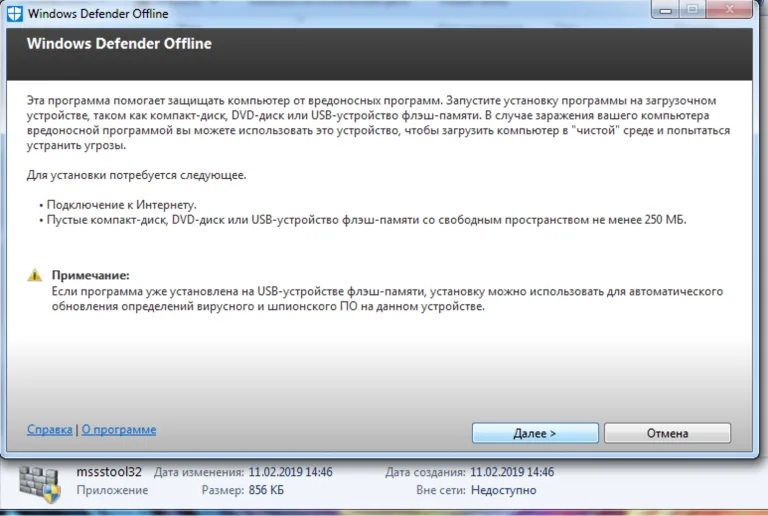This screenshot has height=516, width=768.
Task: Click the Для установки потребуется следующее line
Action: pos(137,175)
